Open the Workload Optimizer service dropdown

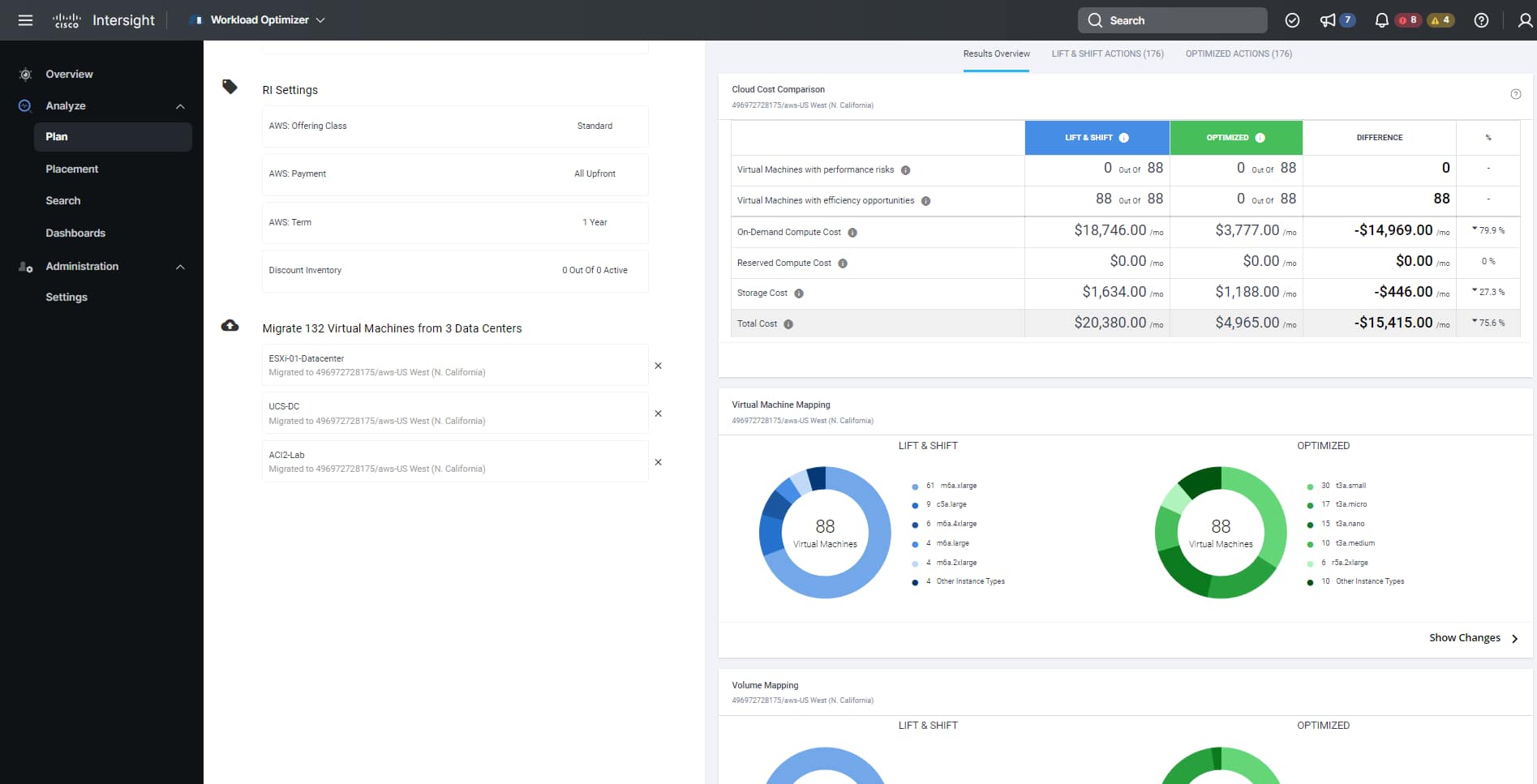tap(260, 20)
